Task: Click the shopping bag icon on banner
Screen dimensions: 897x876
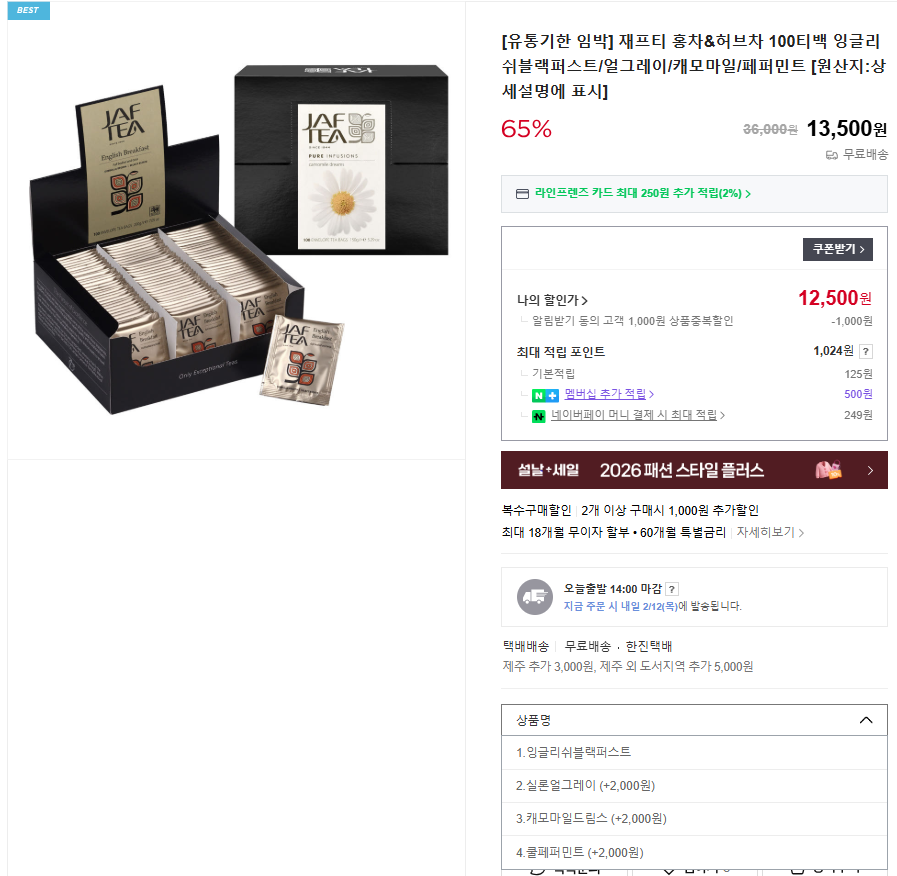Action: point(828,470)
